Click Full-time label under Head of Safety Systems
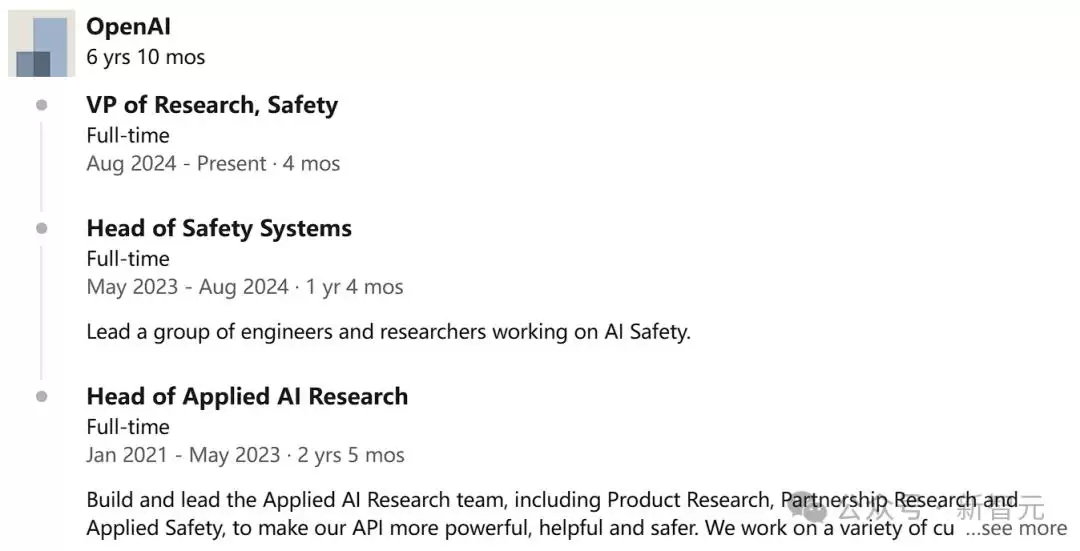1080x551 pixels. tap(128, 259)
